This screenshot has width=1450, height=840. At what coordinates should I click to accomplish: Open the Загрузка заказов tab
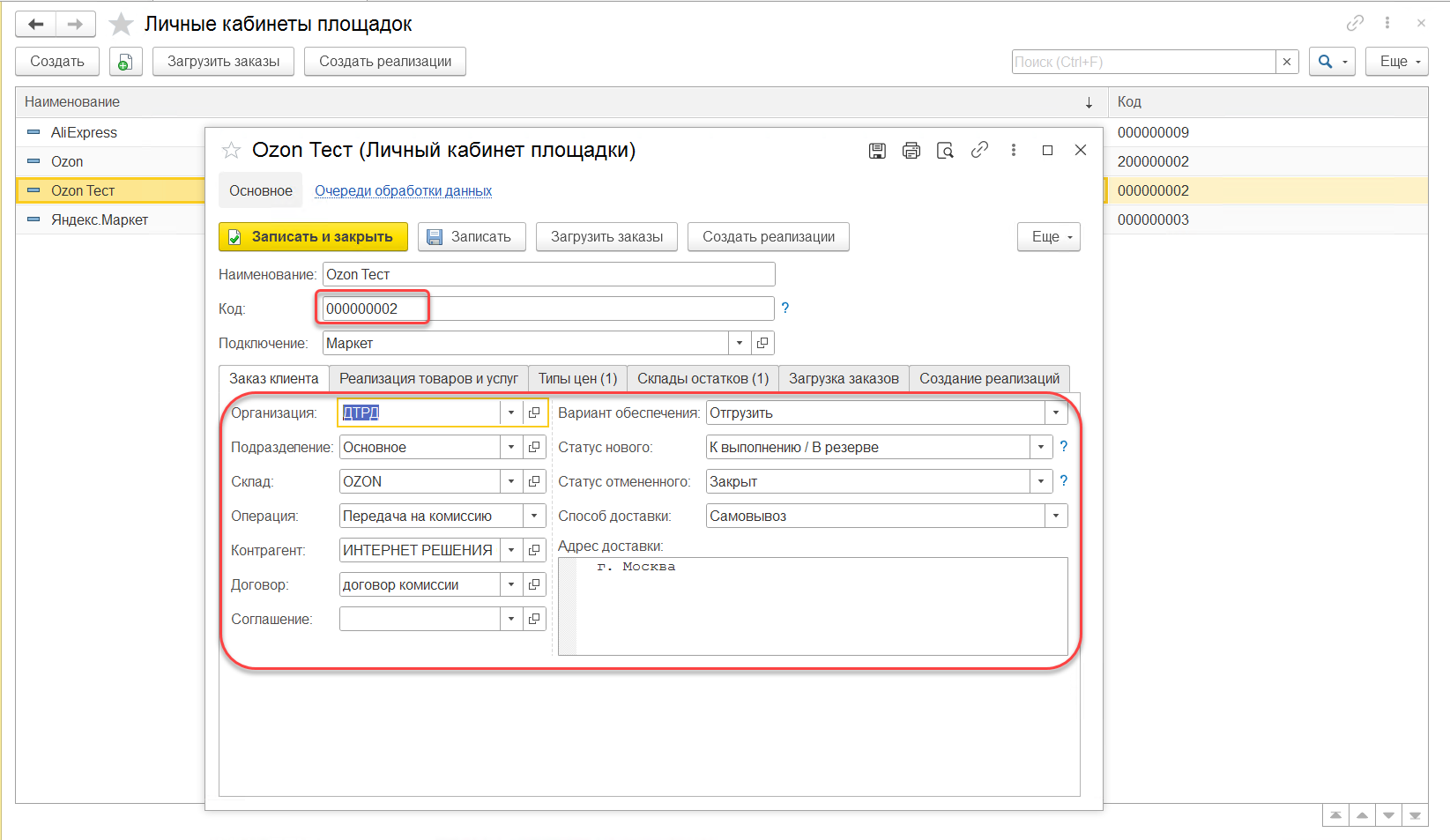(844, 378)
